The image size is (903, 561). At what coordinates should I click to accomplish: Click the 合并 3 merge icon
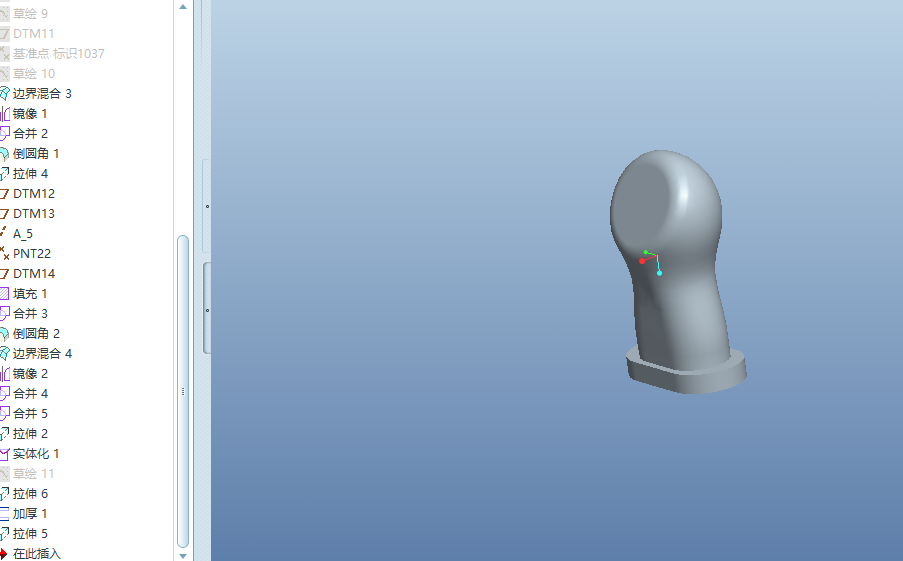[x=5, y=313]
